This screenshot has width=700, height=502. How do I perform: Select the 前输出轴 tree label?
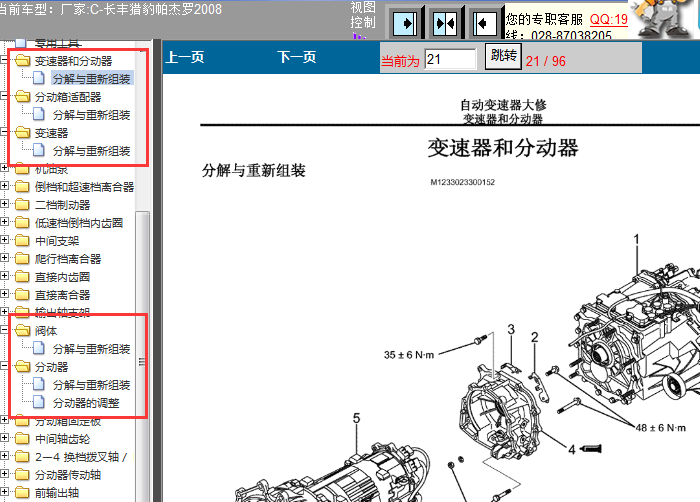(x=57, y=493)
